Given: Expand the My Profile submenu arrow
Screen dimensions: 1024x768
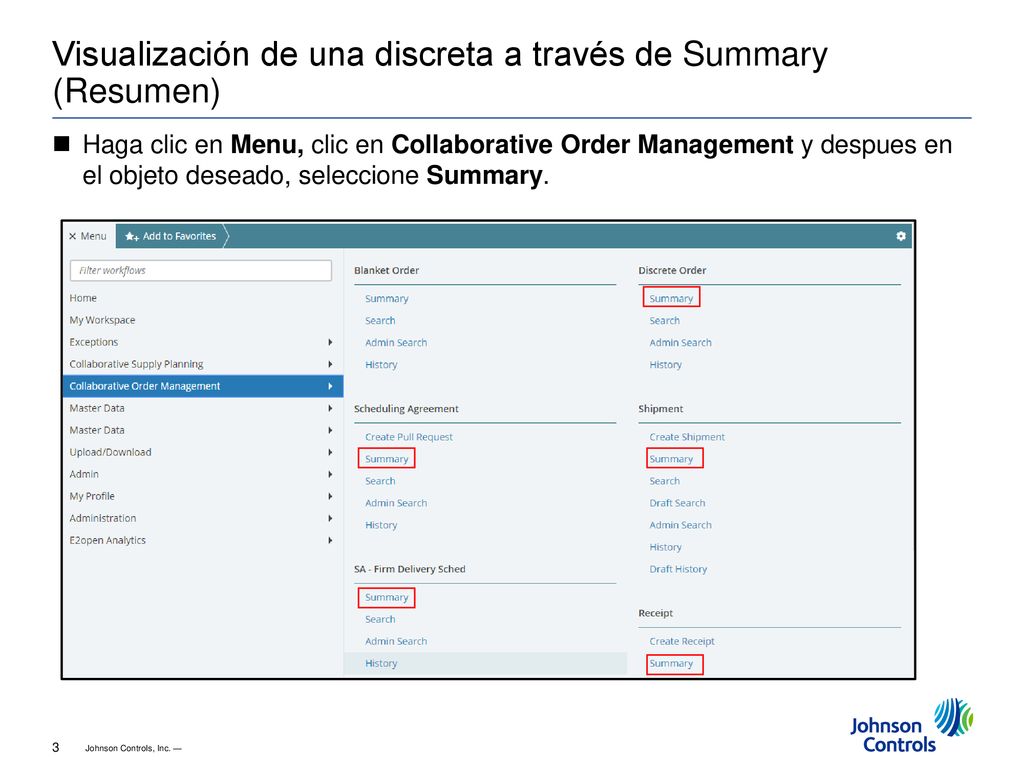Looking at the screenshot, I should pos(330,496).
